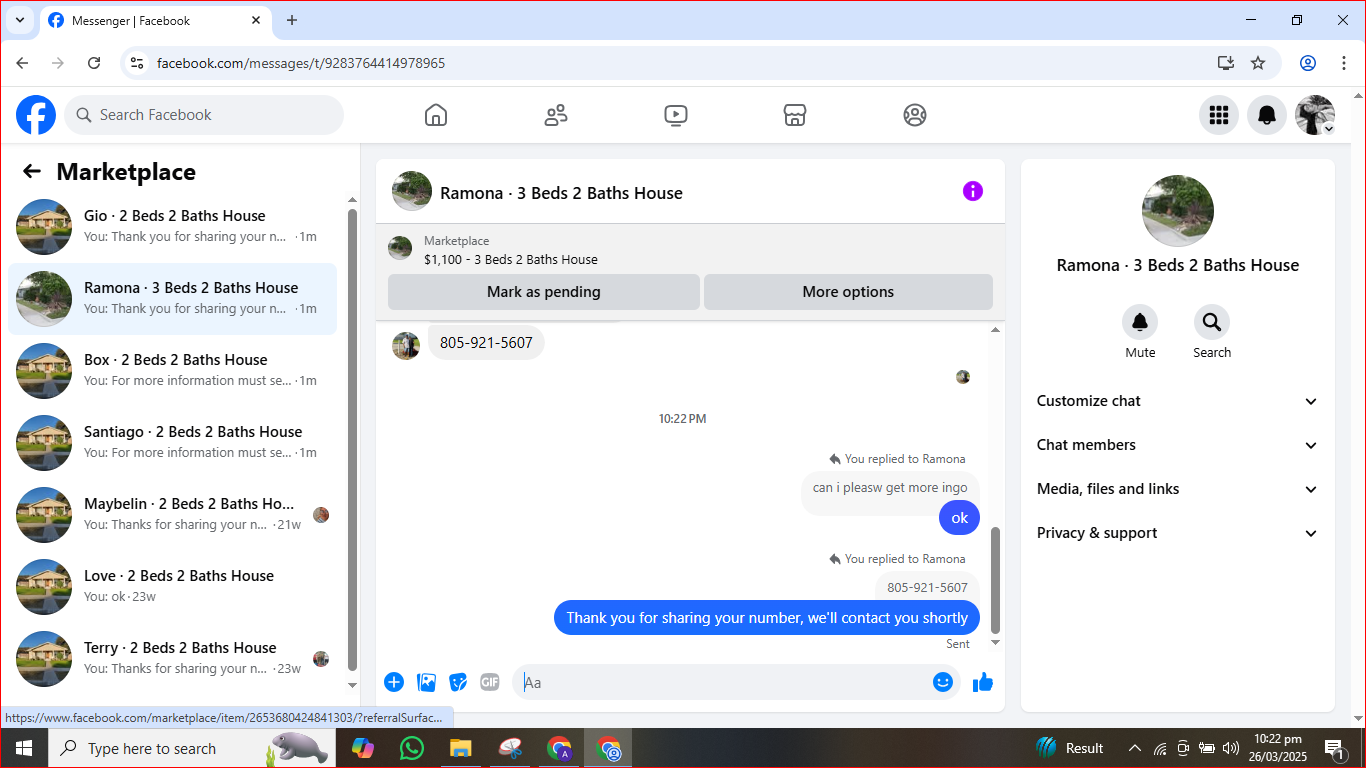Open Santiago 2 Beds 2 Baths chat

point(172,443)
